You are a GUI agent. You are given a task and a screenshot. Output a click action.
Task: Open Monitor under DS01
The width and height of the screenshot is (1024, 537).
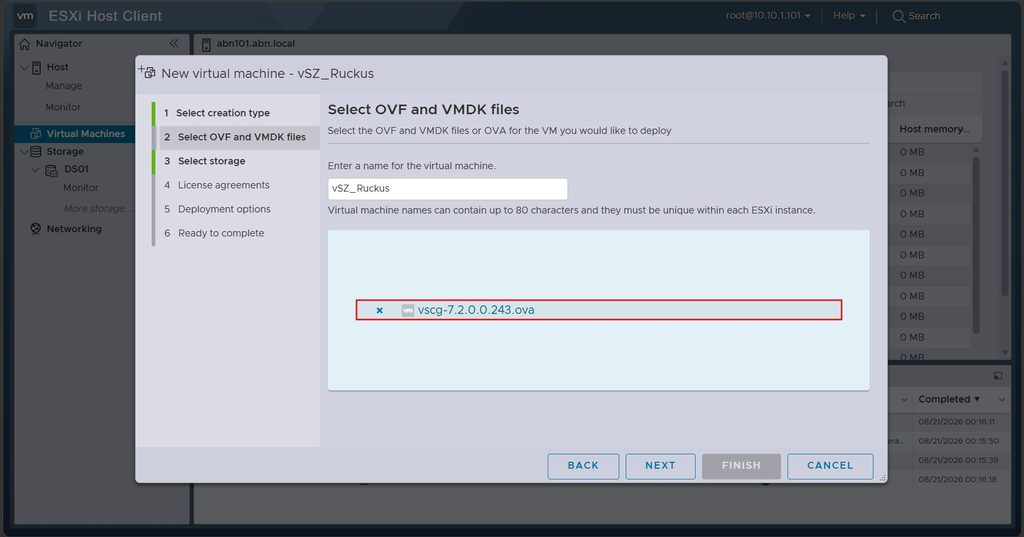pyautogui.click(x=80, y=187)
